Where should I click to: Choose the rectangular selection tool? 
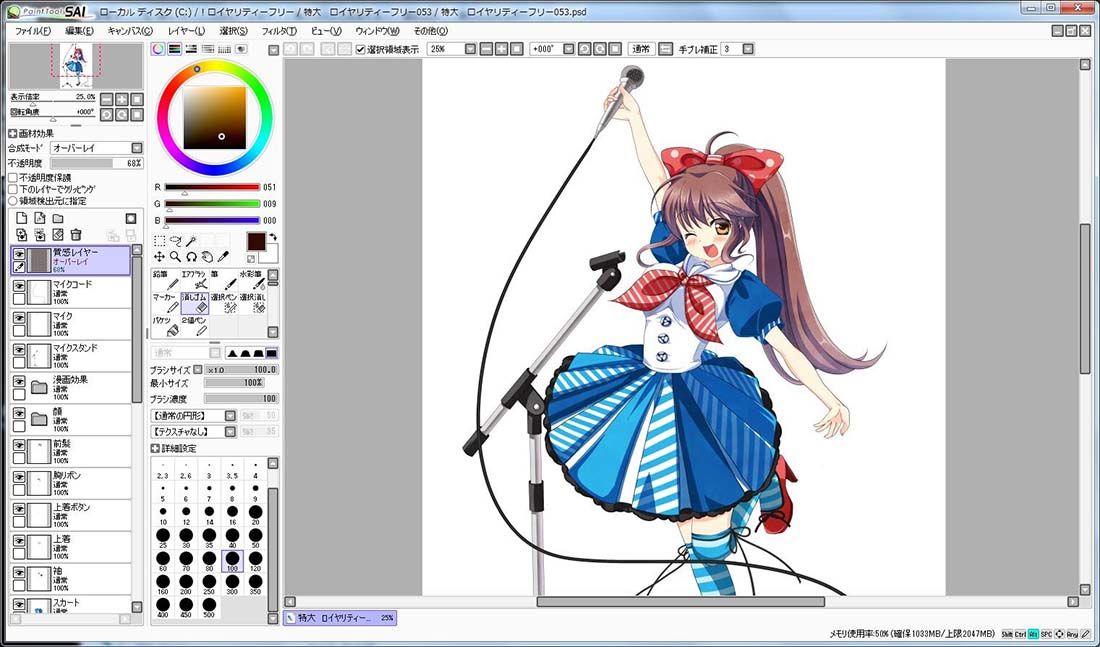point(159,241)
